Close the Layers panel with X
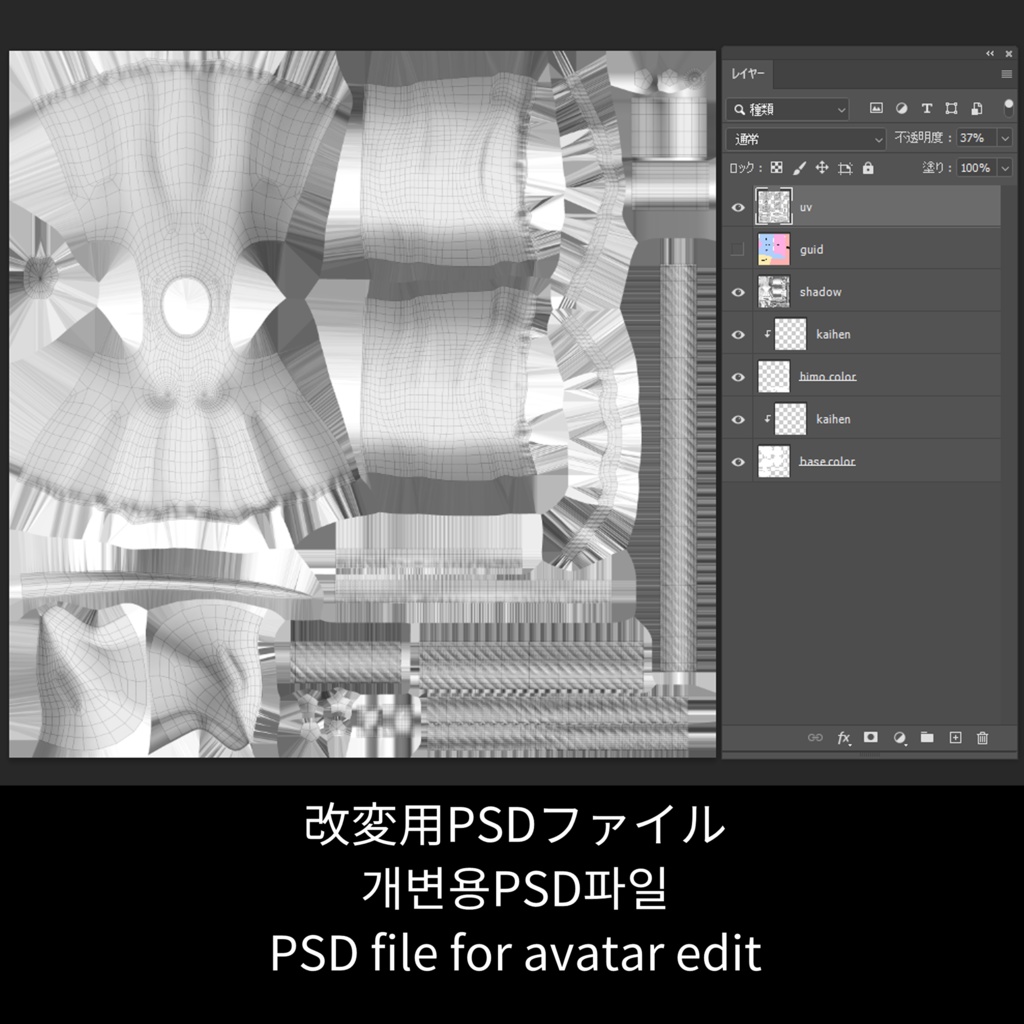This screenshot has width=1024, height=1024. 1009,54
